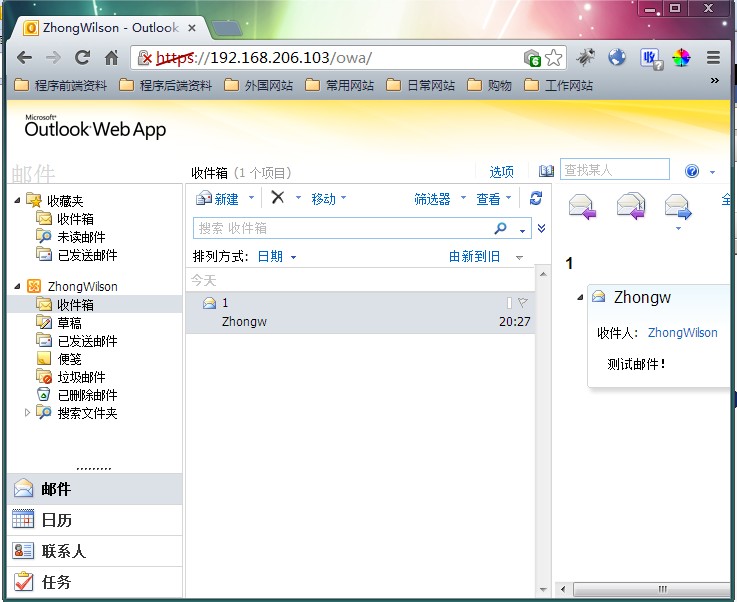This screenshot has width=737, height=602.
Task: Click the 任务 tasks icon
Action: point(23,581)
